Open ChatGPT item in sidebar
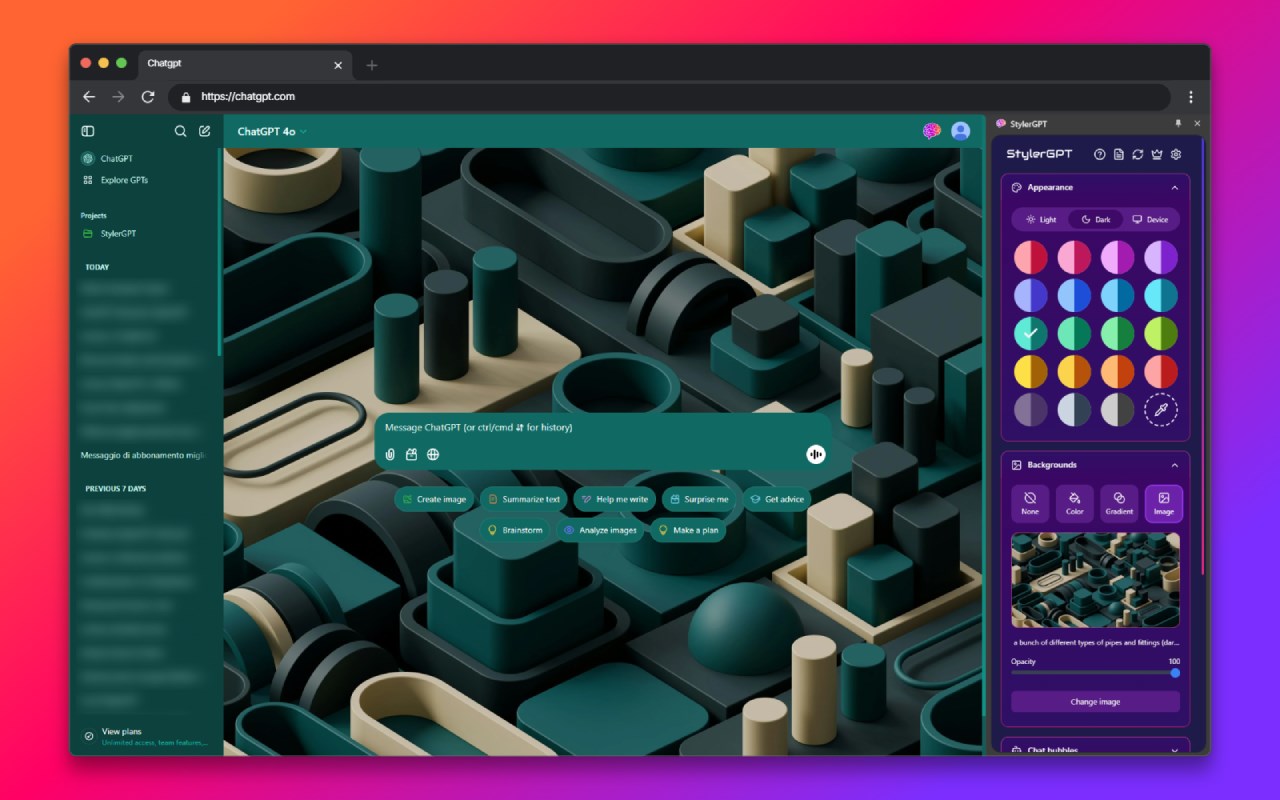The width and height of the screenshot is (1280, 800). (108, 158)
